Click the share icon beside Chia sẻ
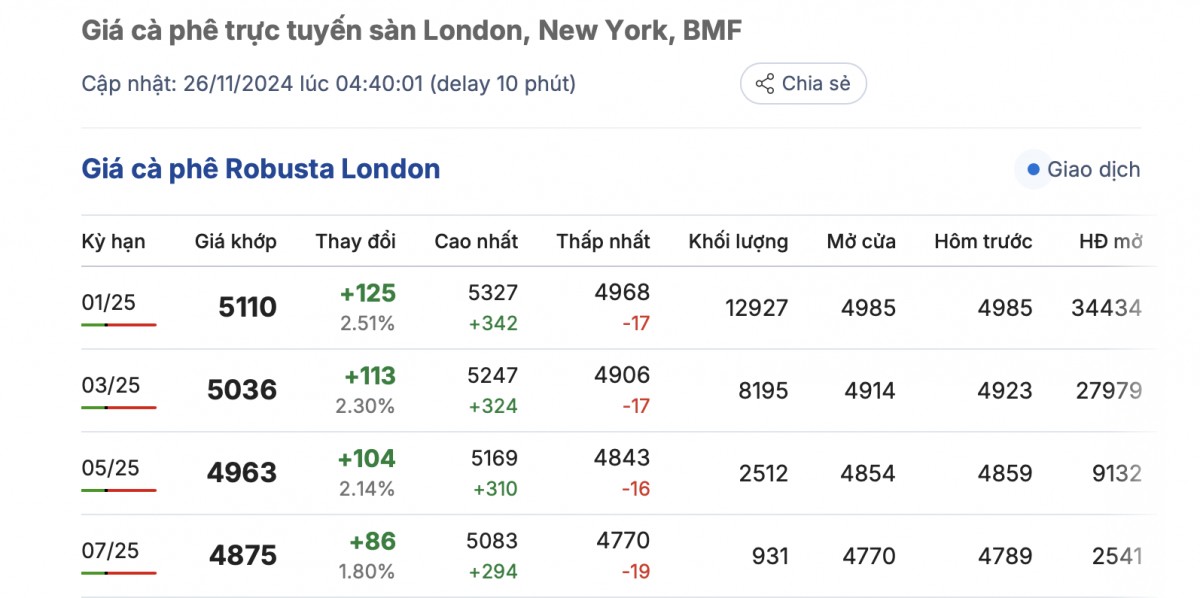1200x598 pixels. point(765,84)
